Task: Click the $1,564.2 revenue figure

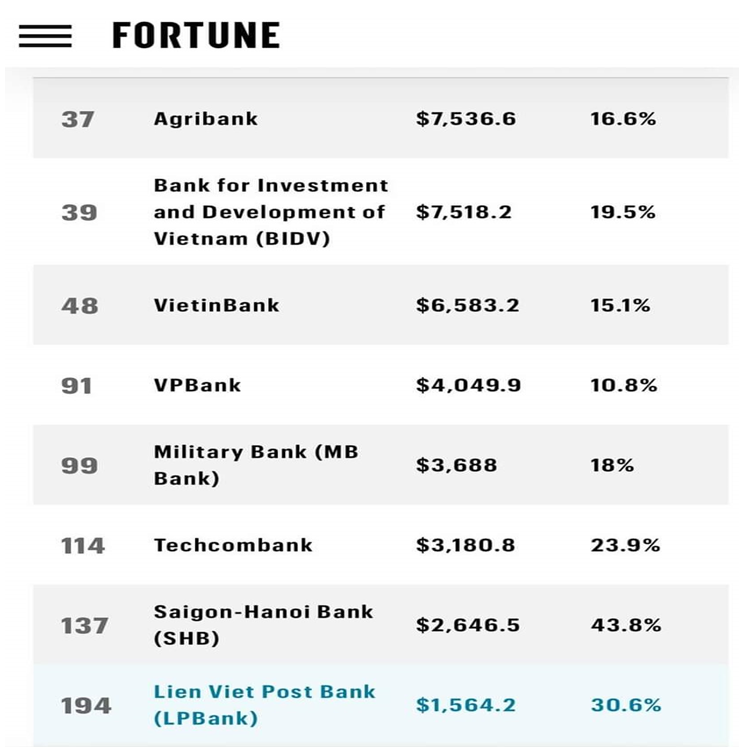Action: click(x=466, y=705)
